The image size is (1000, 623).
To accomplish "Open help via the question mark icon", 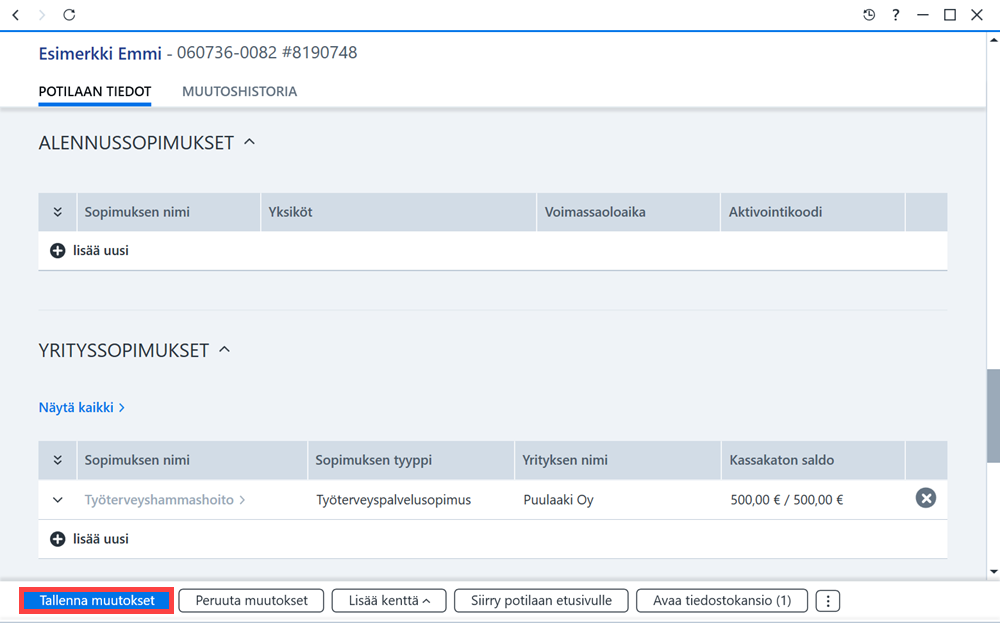I will coord(895,15).
